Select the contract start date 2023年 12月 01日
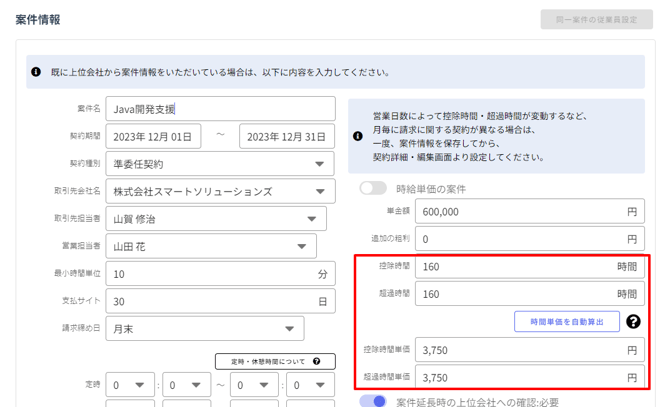 pyautogui.click(x=153, y=136)
